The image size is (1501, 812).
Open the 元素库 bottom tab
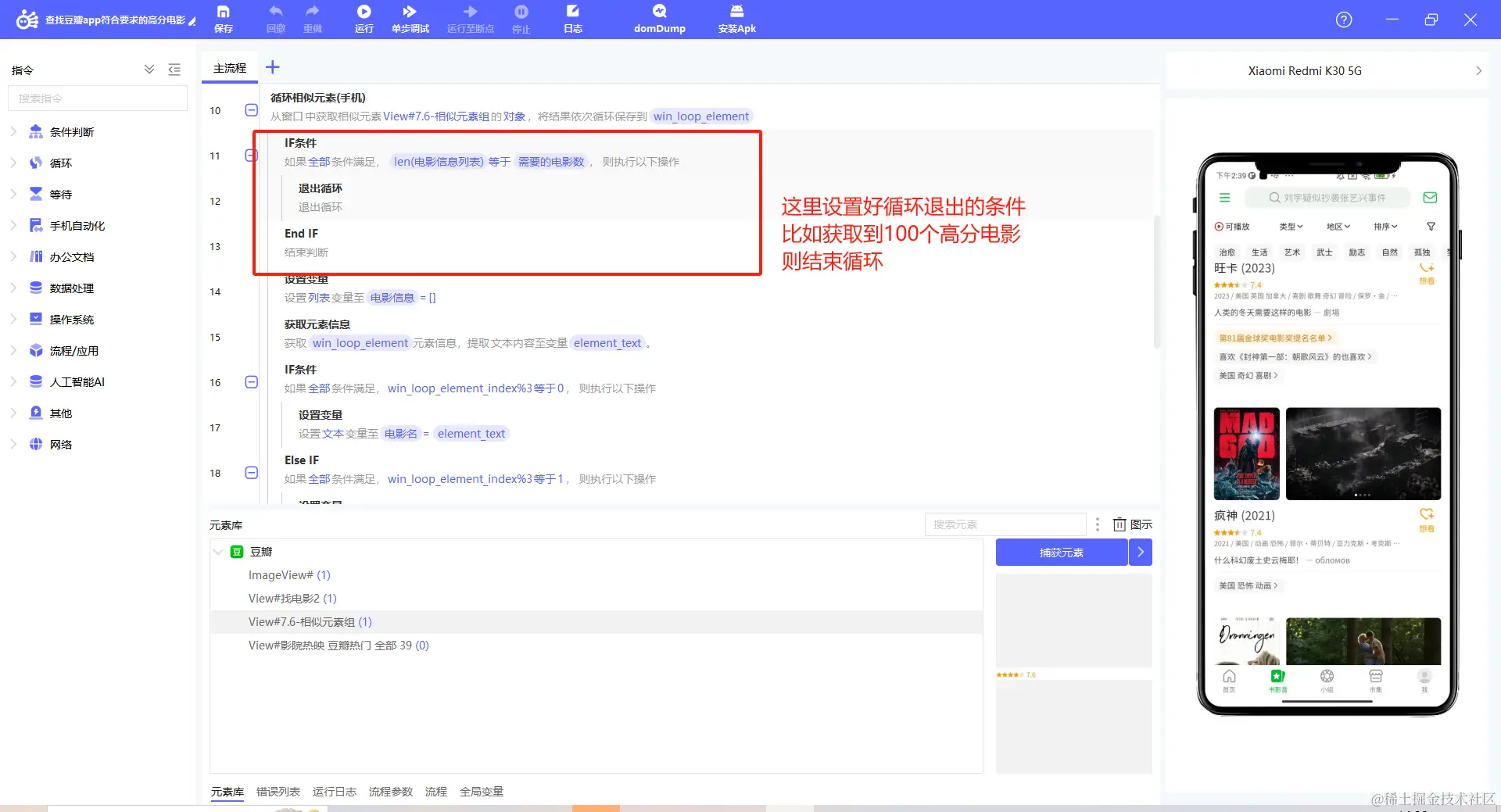pyautogui.click(x=227, y=792)
